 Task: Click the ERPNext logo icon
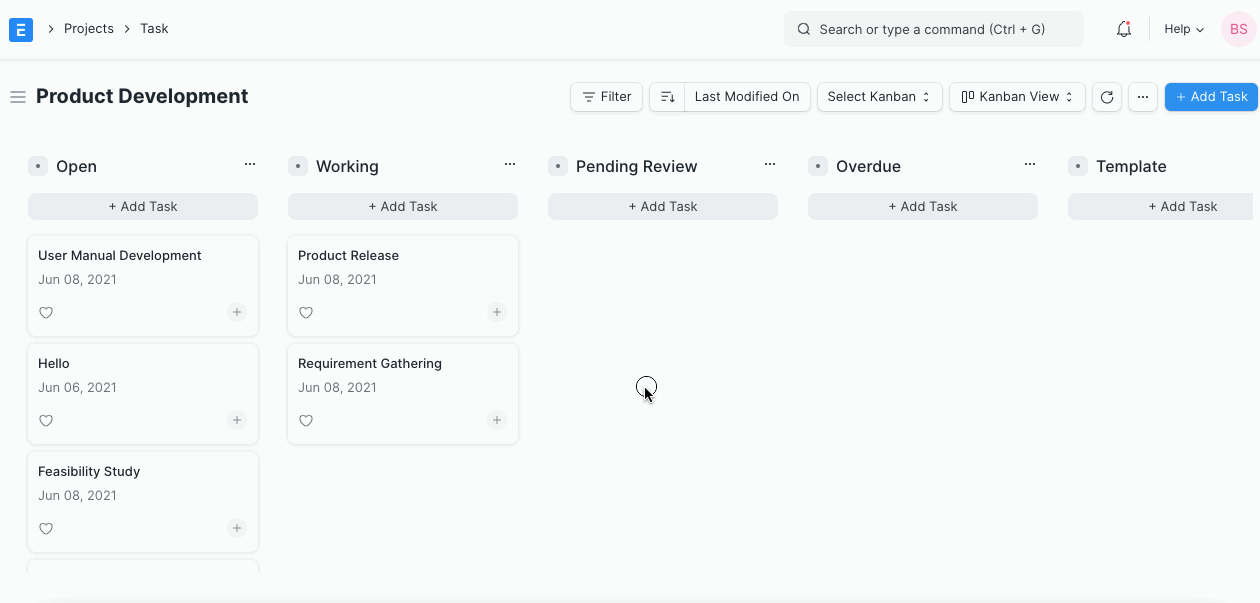click(20, 29)
